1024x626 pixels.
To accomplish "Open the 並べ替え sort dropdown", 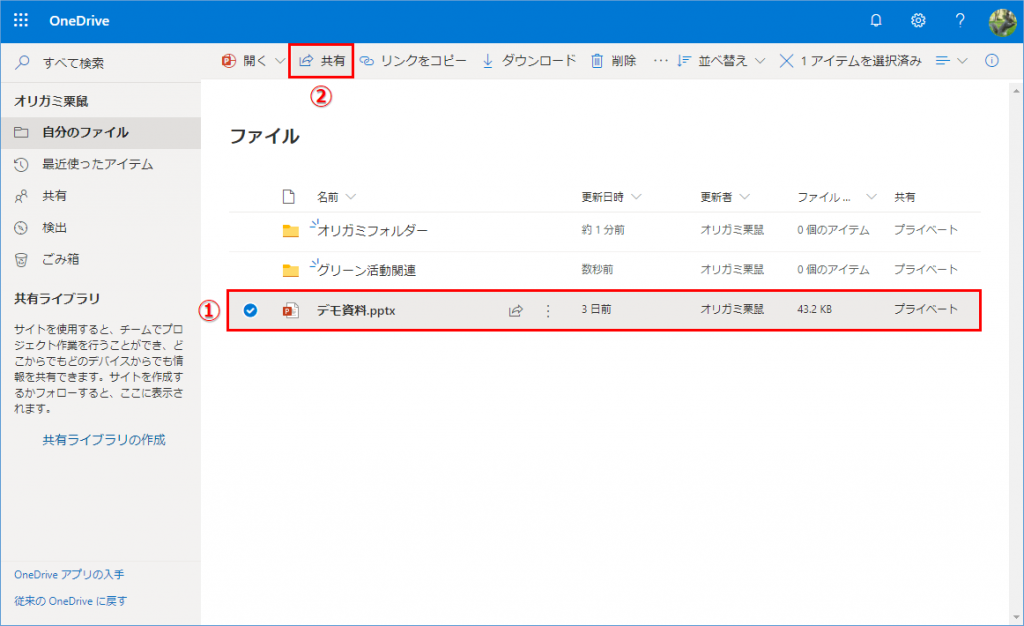I will (x=720, y=61).
